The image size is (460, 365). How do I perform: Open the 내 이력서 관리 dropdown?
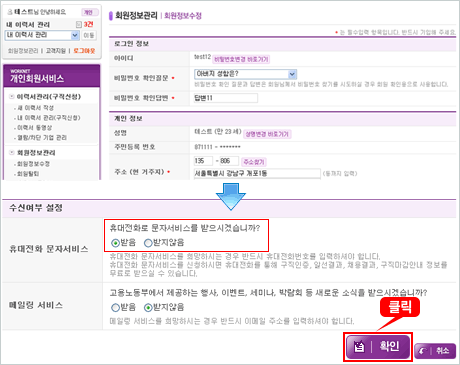point(42,35)
